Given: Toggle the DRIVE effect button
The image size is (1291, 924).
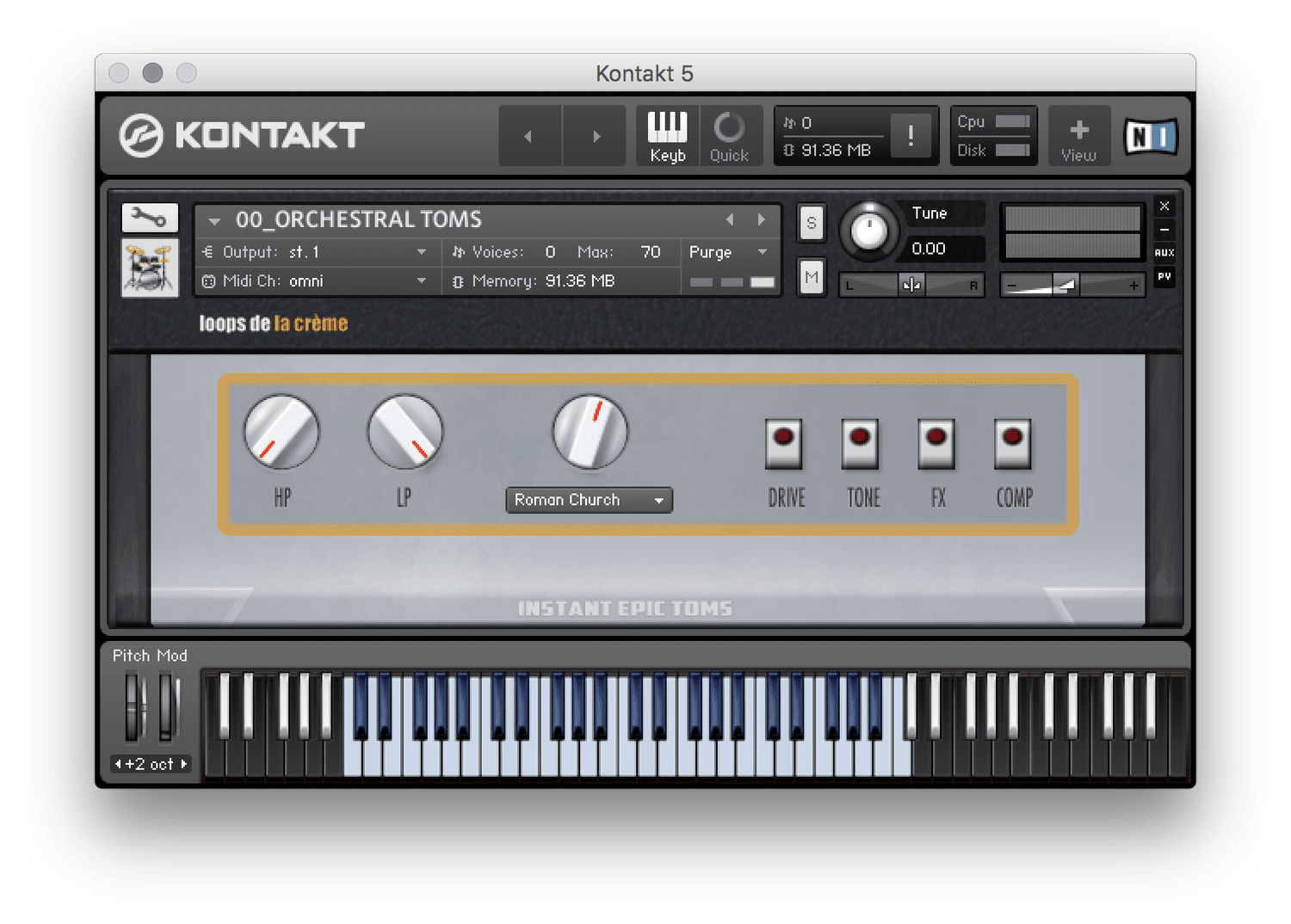Looking at the screenshot, I should pos(784,444).
